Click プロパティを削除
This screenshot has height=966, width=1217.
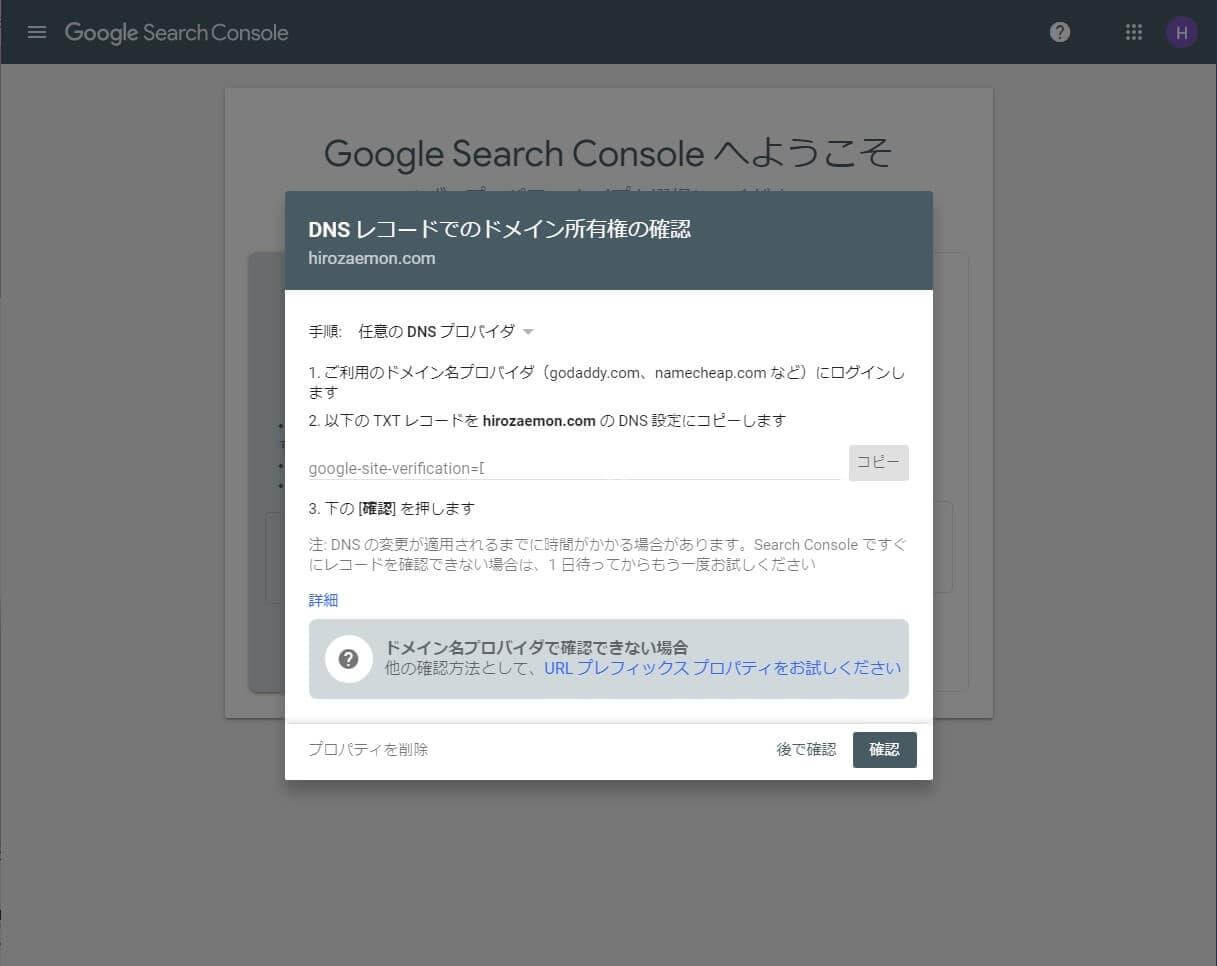click(368, 749)
